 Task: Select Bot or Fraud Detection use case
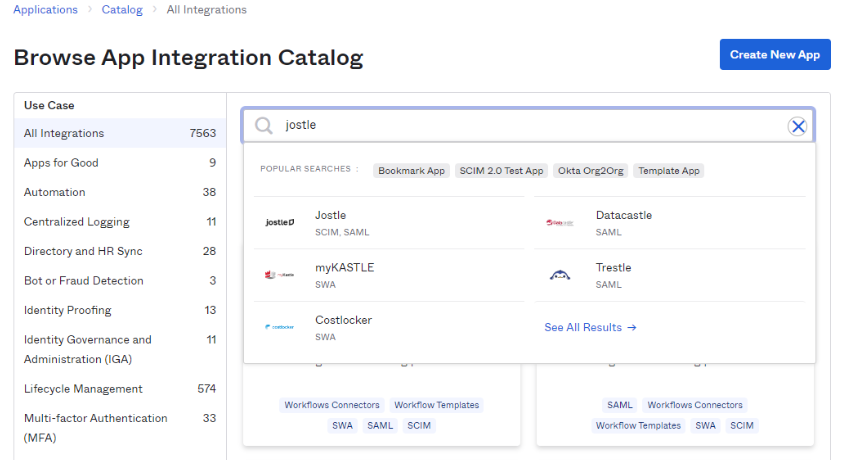120,281
